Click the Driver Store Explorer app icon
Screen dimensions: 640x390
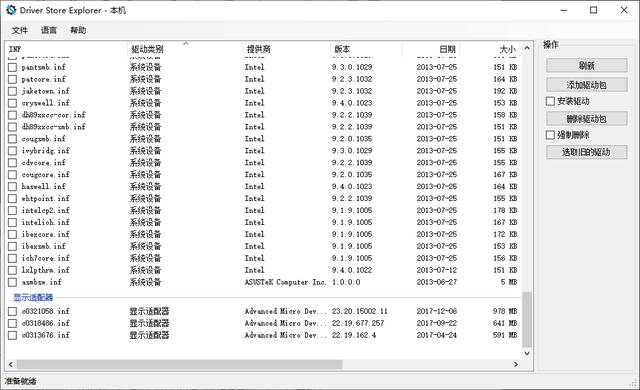(11, 10)
